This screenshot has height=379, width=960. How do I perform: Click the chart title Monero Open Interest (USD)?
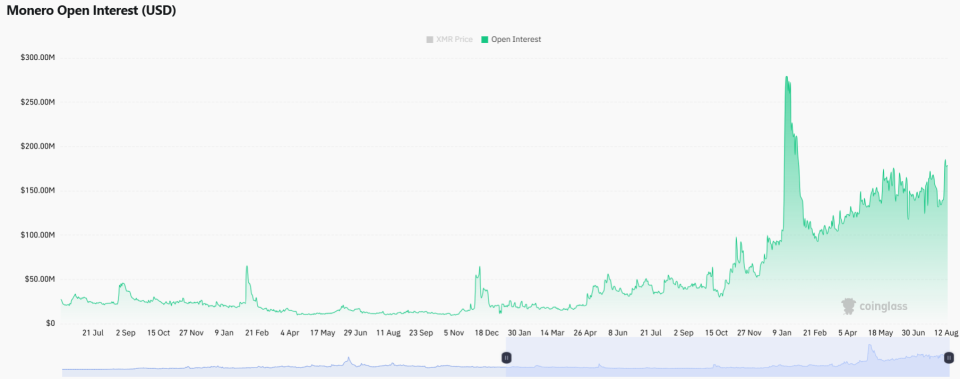tap(91, 10)
